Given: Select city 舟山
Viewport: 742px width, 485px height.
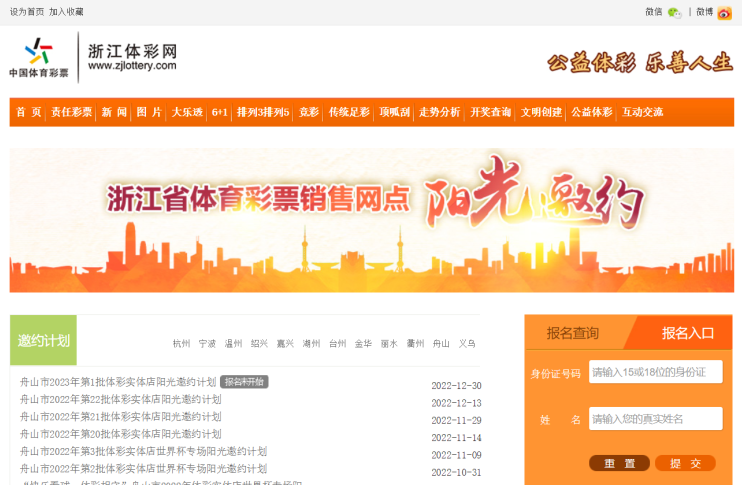Looking at the screenshot, I should coord(441,344).
